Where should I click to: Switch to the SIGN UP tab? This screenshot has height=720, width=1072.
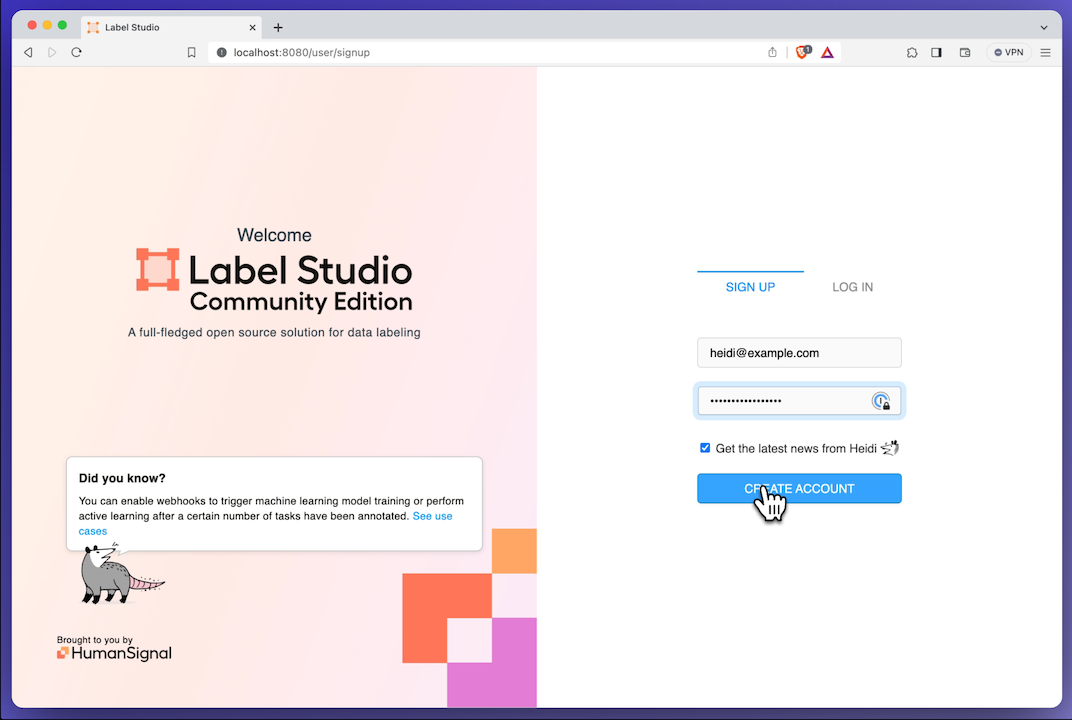(750, 287)
